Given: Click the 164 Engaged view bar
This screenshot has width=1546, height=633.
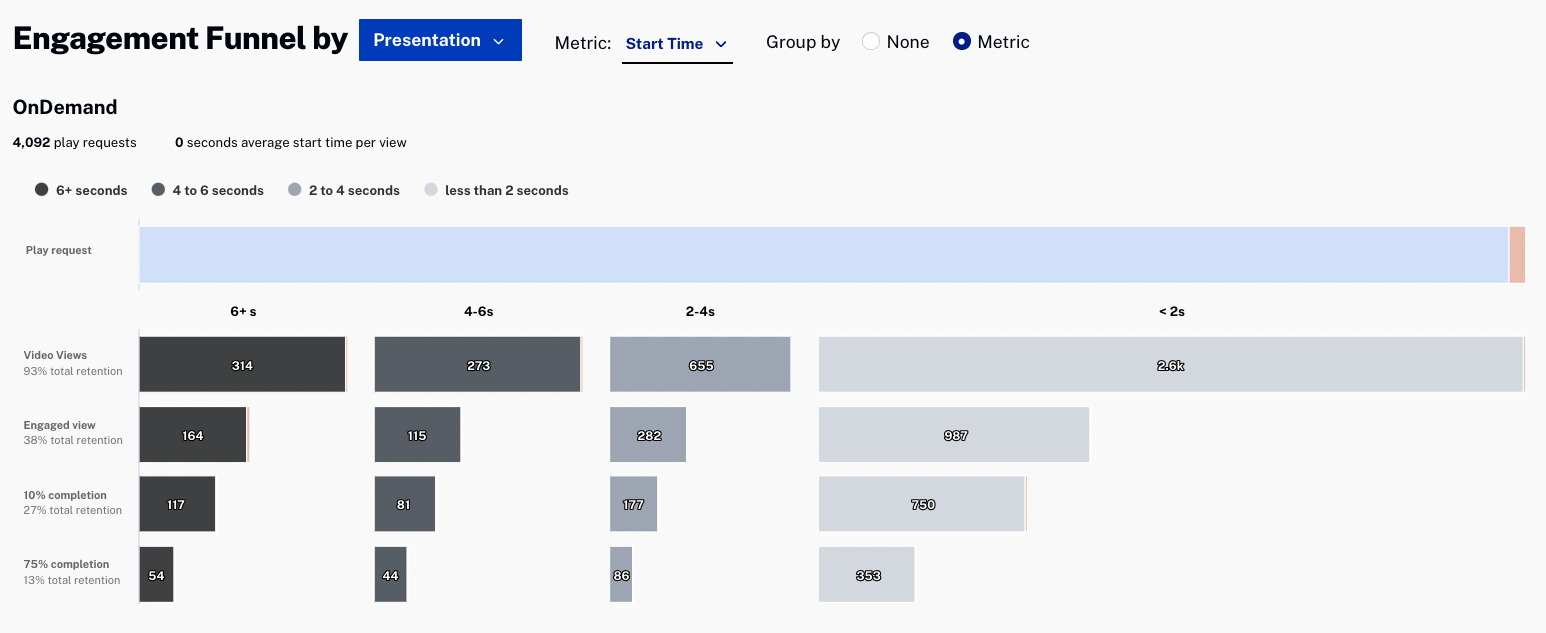Looking at the screenshot, I should [x=192, y=434].
